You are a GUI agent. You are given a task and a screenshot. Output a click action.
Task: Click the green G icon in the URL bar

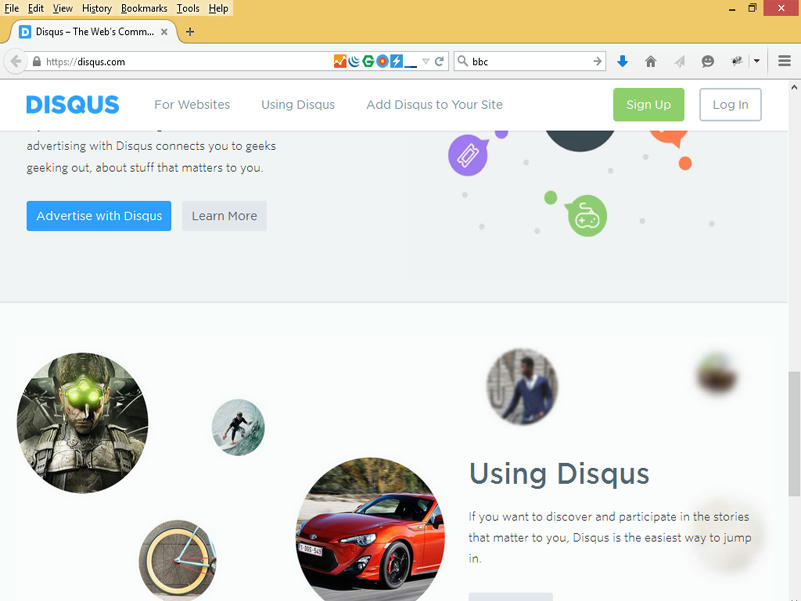click(x=368, y=61)
